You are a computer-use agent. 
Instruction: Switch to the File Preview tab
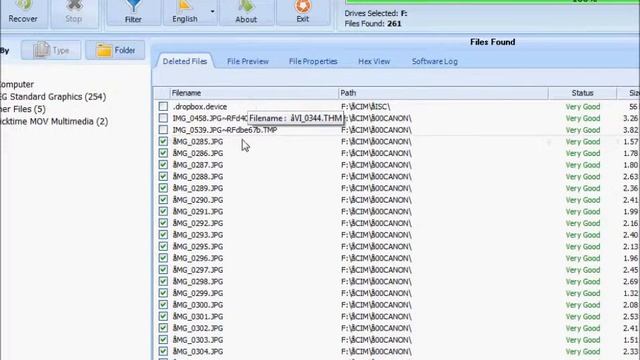(248, 61)
